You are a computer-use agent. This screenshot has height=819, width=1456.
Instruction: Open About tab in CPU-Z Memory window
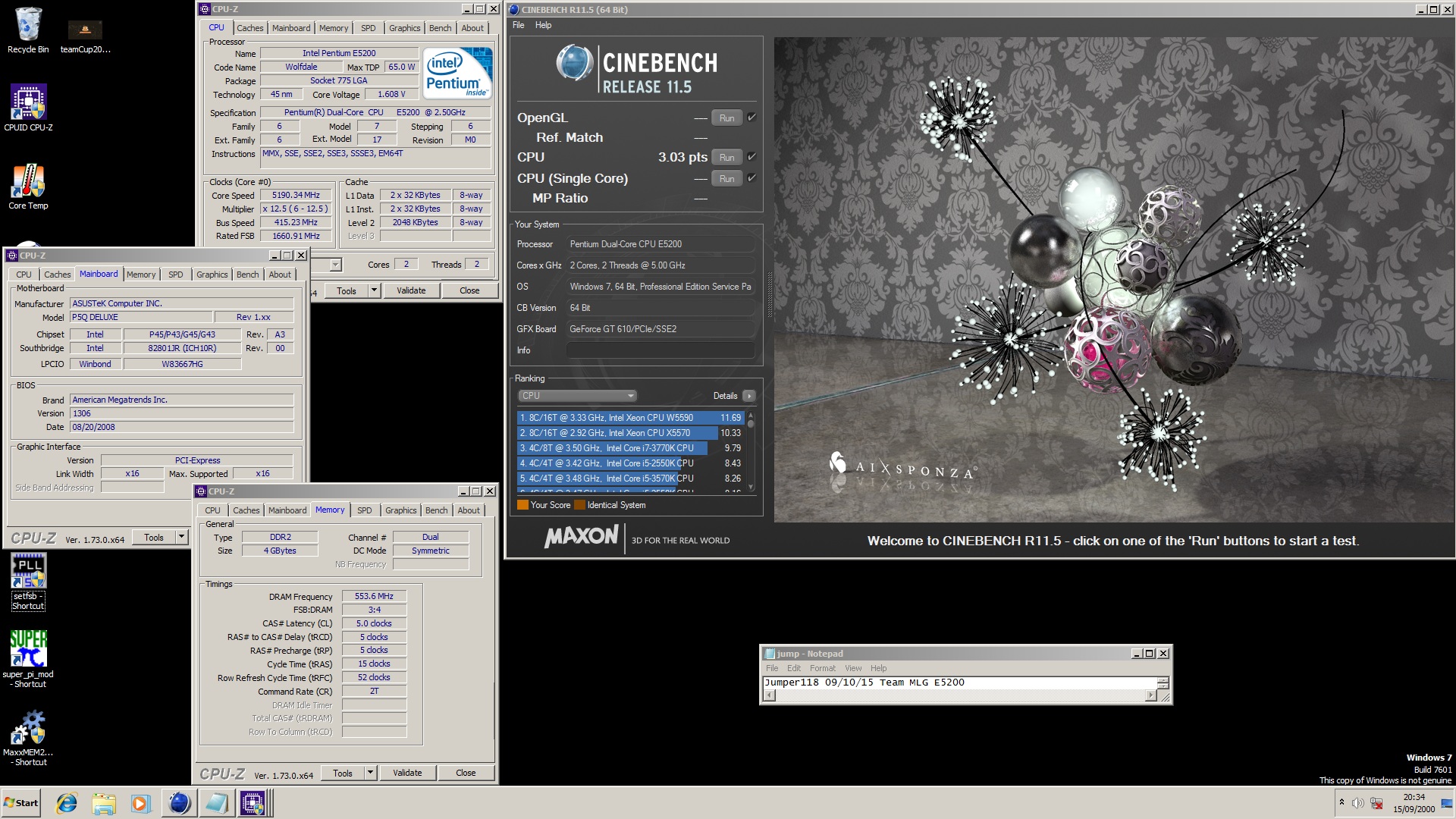click(x=469, y=510)
